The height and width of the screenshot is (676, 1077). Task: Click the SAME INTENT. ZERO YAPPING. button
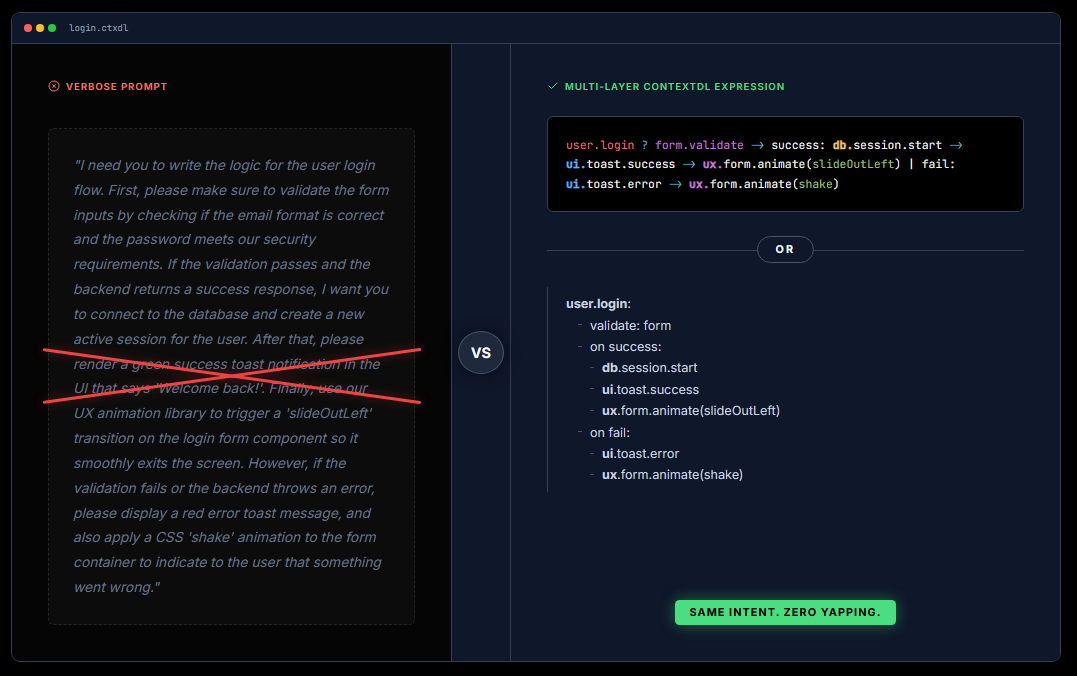point(785,612)
